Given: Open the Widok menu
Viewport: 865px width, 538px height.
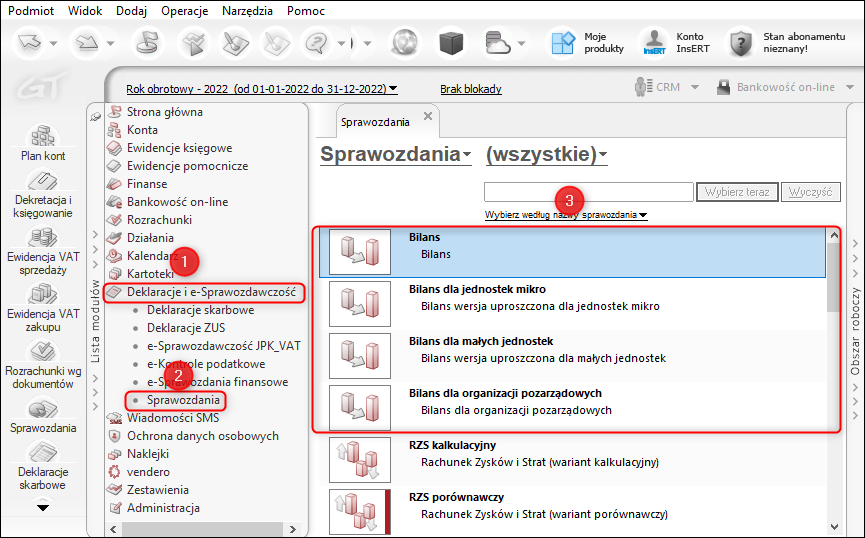Looking at the screenshot, I should pos(85,10).
